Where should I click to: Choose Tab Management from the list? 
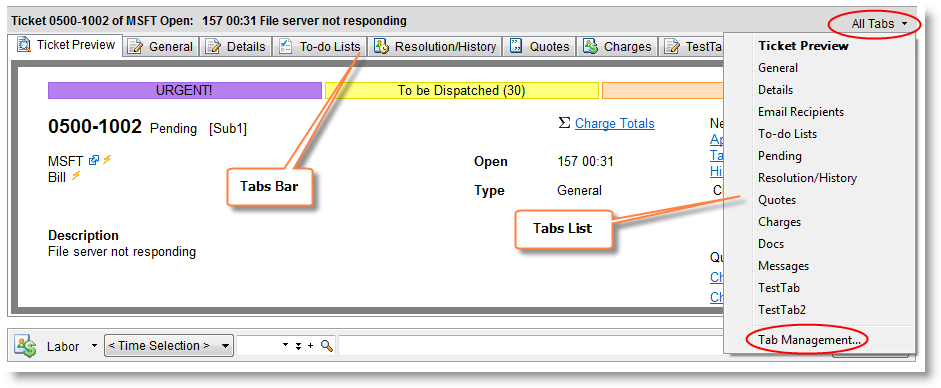tap(809, 340)
